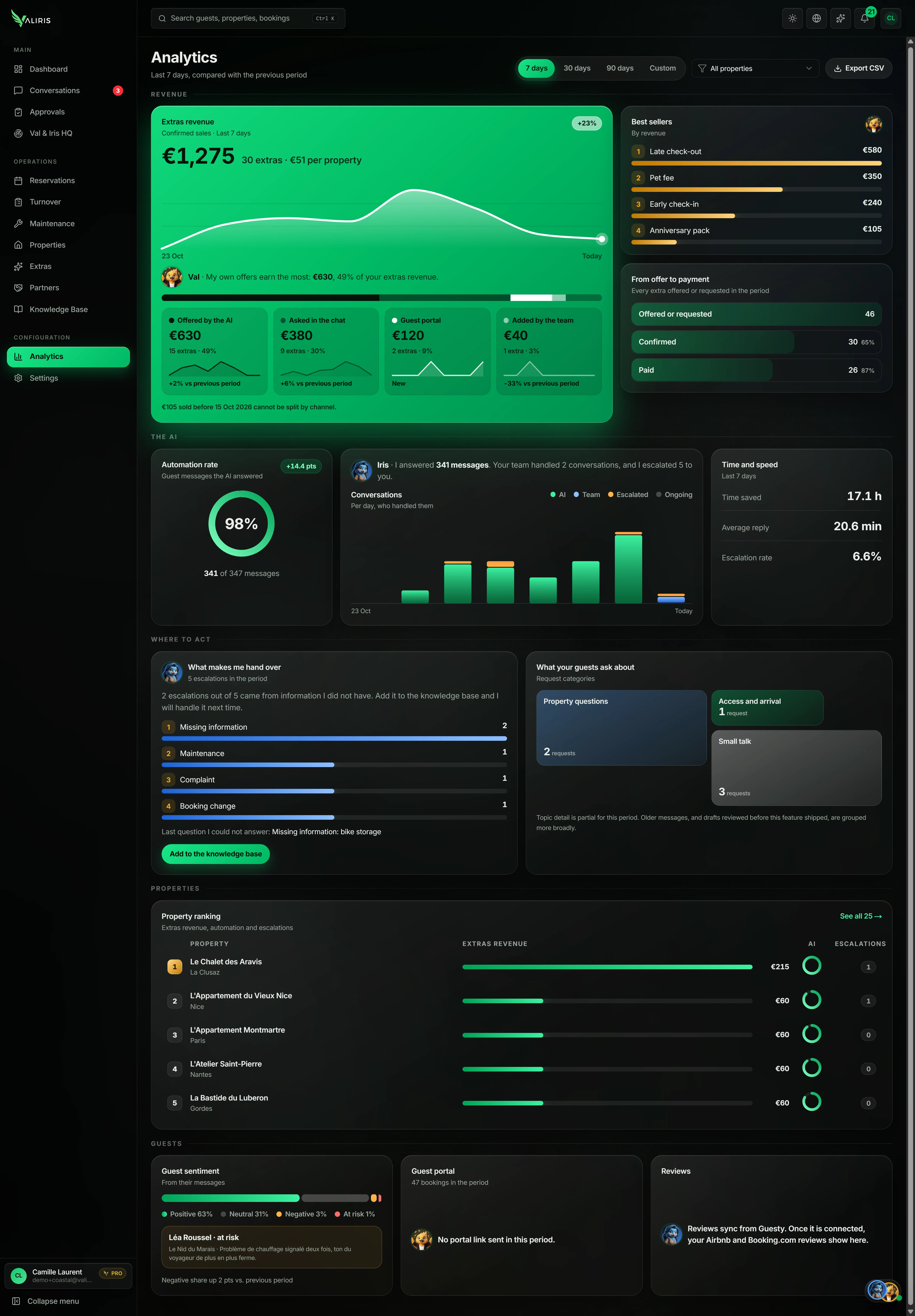Image resolution: width=915 pixels, height=1316 pixels.
Task: Open the All properties dropdown
Action: click(755, 68)
